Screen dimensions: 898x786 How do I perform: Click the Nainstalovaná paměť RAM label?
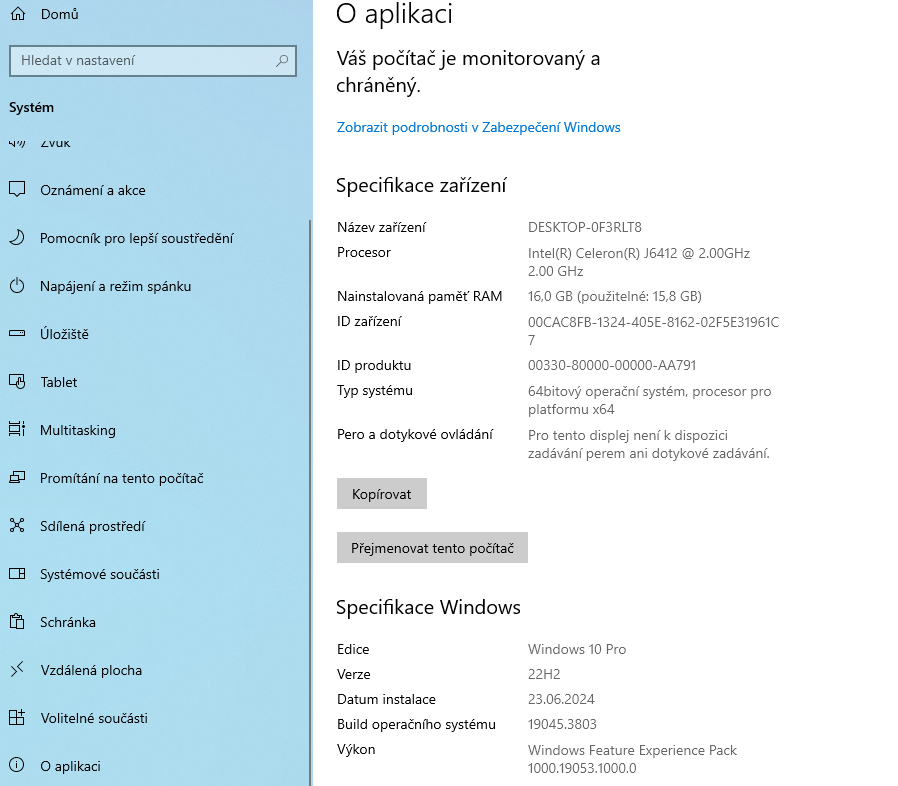(419, 296)
